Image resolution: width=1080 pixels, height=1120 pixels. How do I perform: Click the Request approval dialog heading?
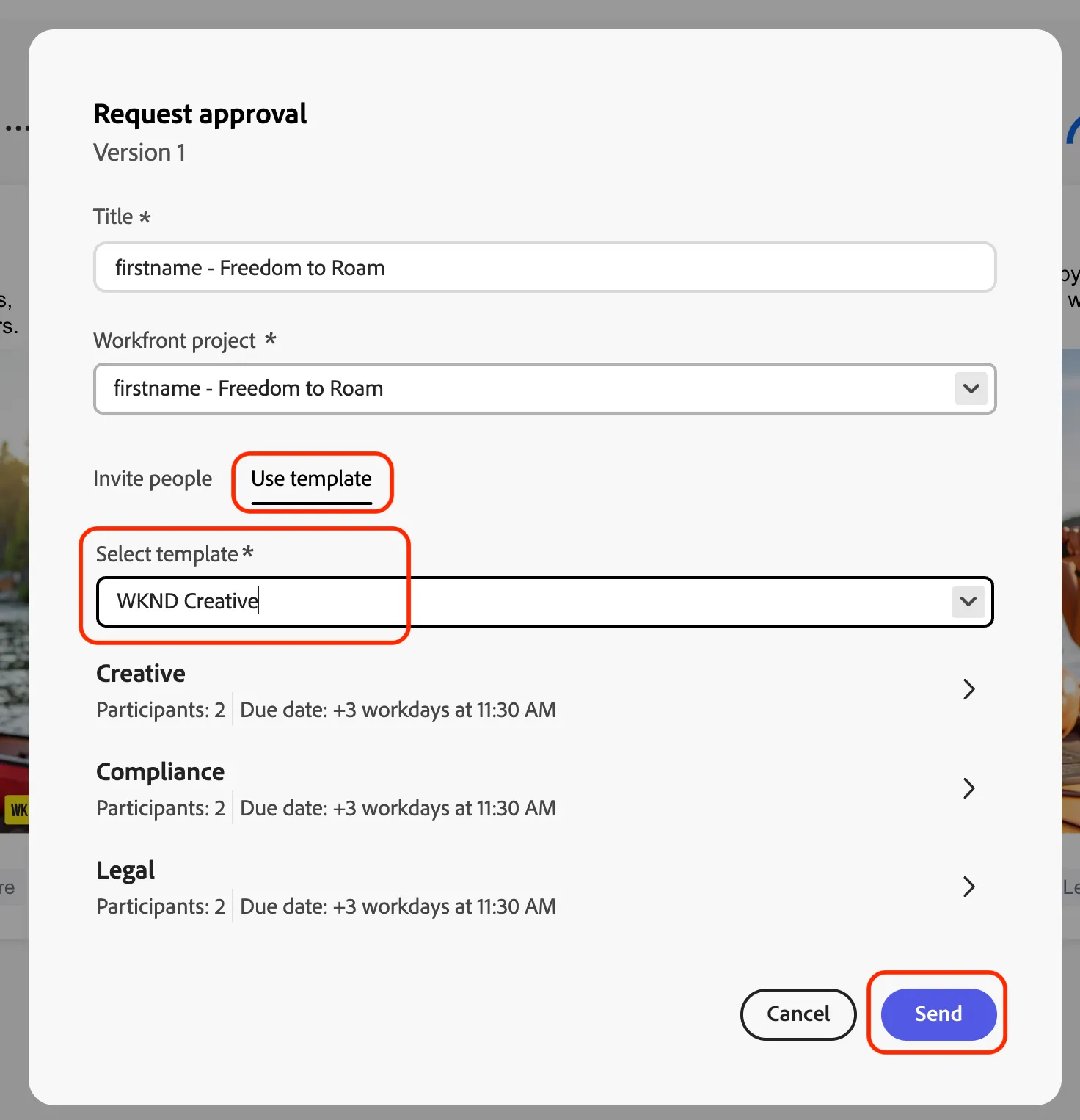pyautogui.click(x=200, y=114)
